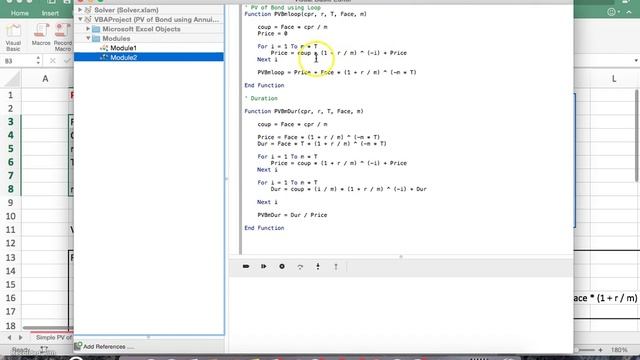Collapse the Excel ribbon chevron
Screen dimensions: 640x360
pyautogui.click(x=629, y=12)
